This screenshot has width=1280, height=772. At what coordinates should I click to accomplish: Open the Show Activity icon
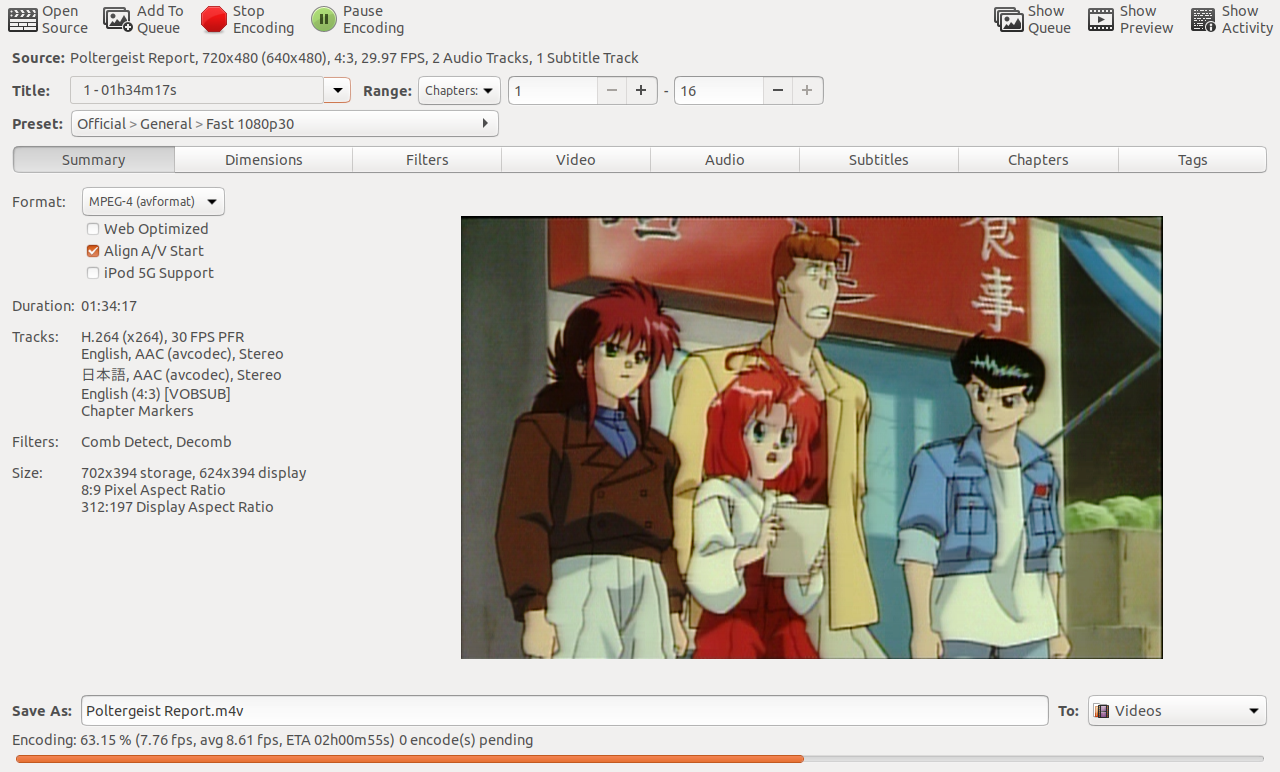click(1203, 19)
